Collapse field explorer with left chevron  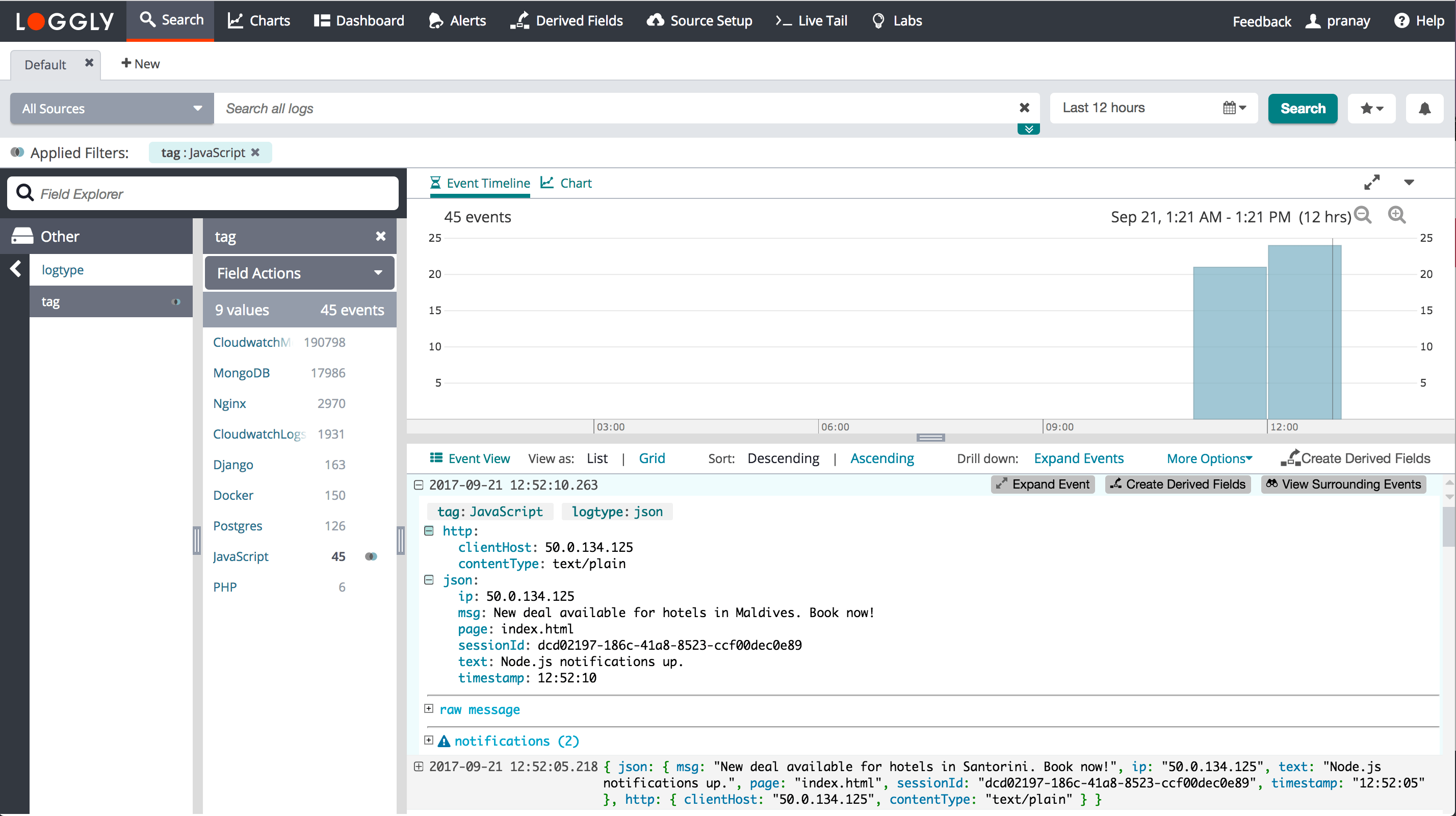point(15,269)
